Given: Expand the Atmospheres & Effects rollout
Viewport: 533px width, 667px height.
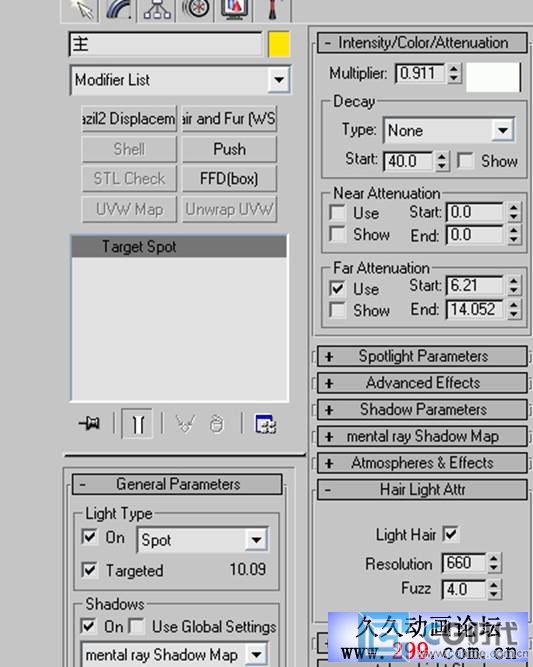Looking at the screenshot, I should pyautogui.click(x=422, y=463).
